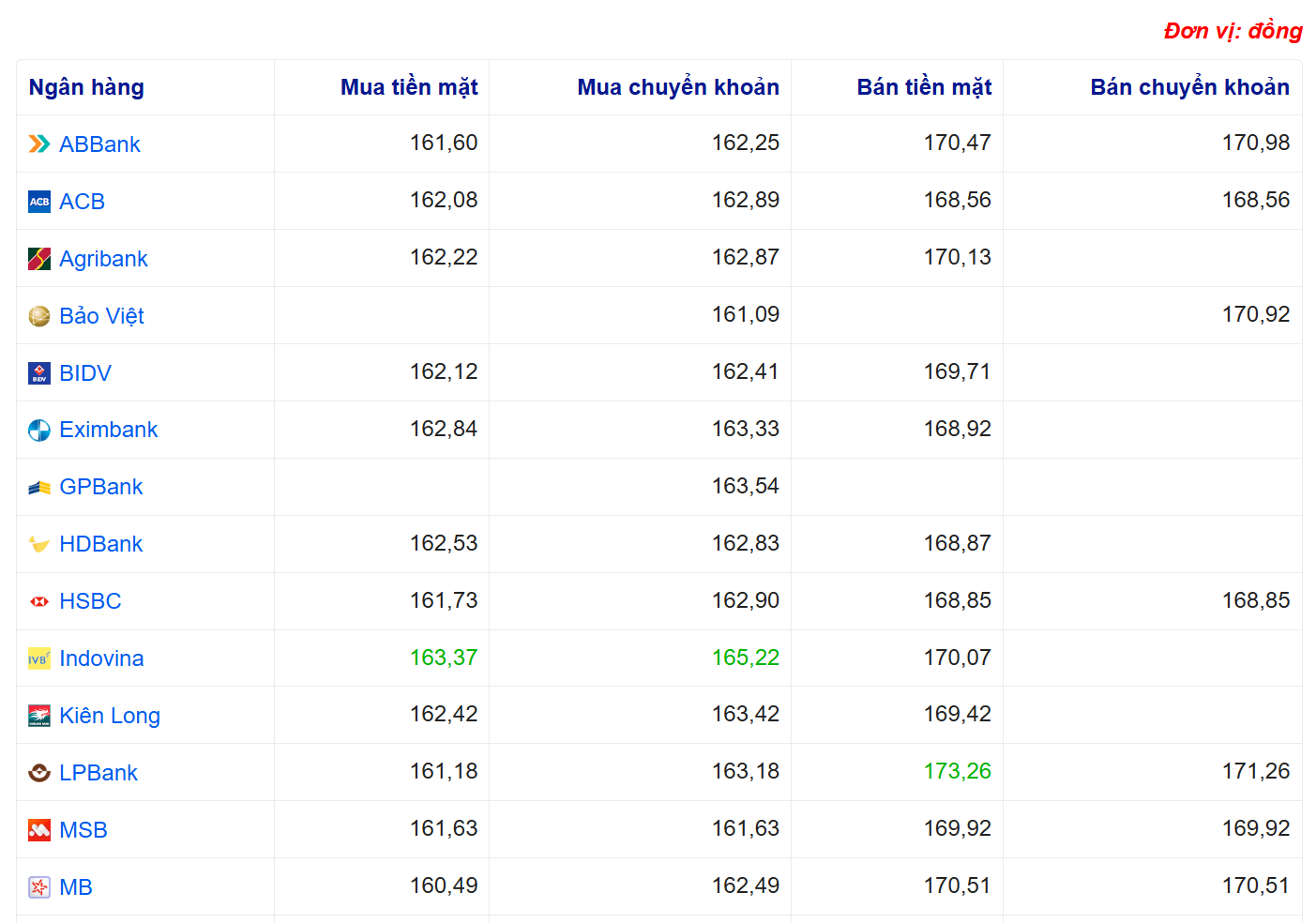The image size is (1316, 923).
Task: Click the Indovina IVB logo icon
Action: (x=39, y=658)
